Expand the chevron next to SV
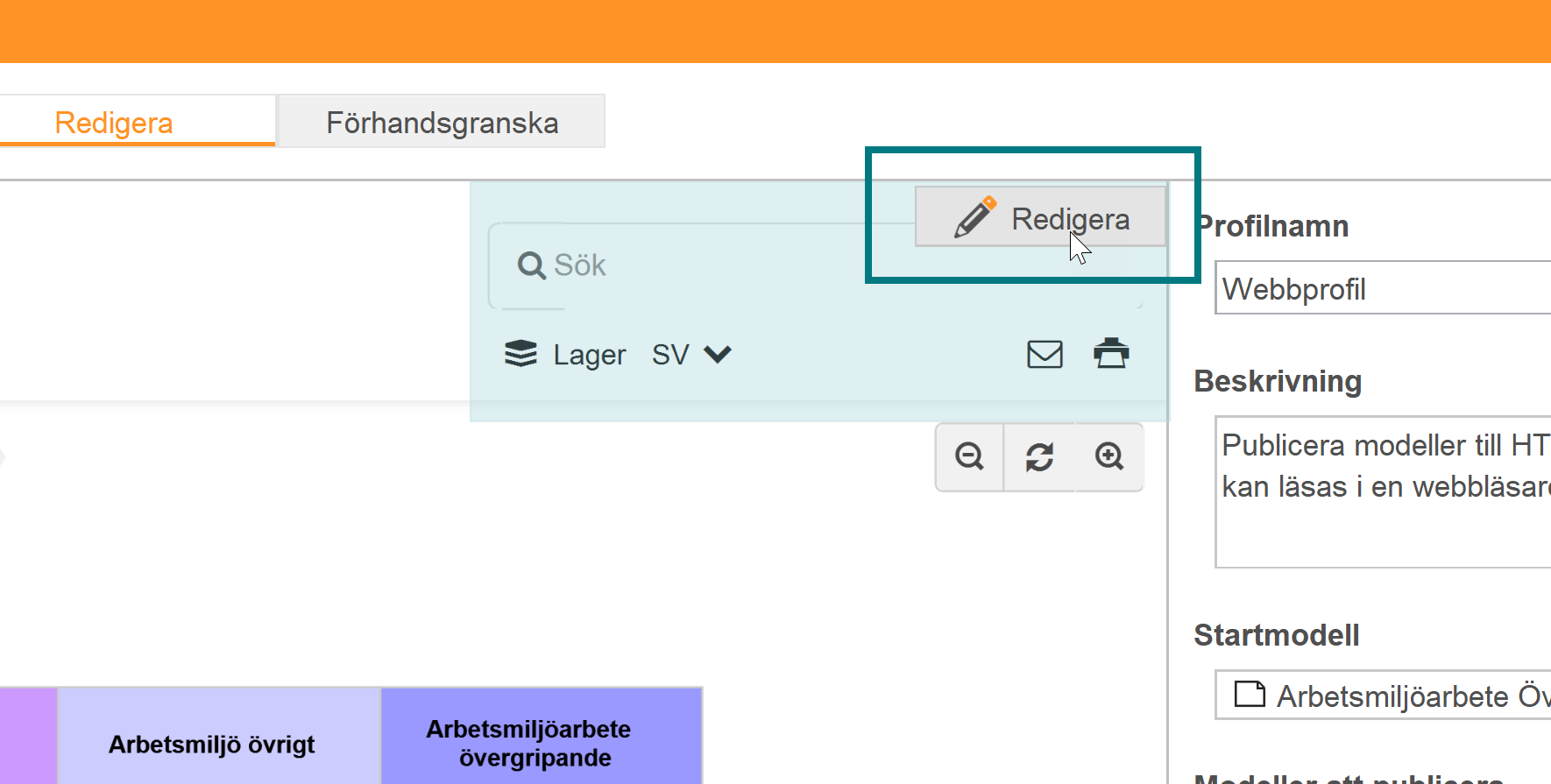This screenshot has width=1551, height=784. click(718, 355)
